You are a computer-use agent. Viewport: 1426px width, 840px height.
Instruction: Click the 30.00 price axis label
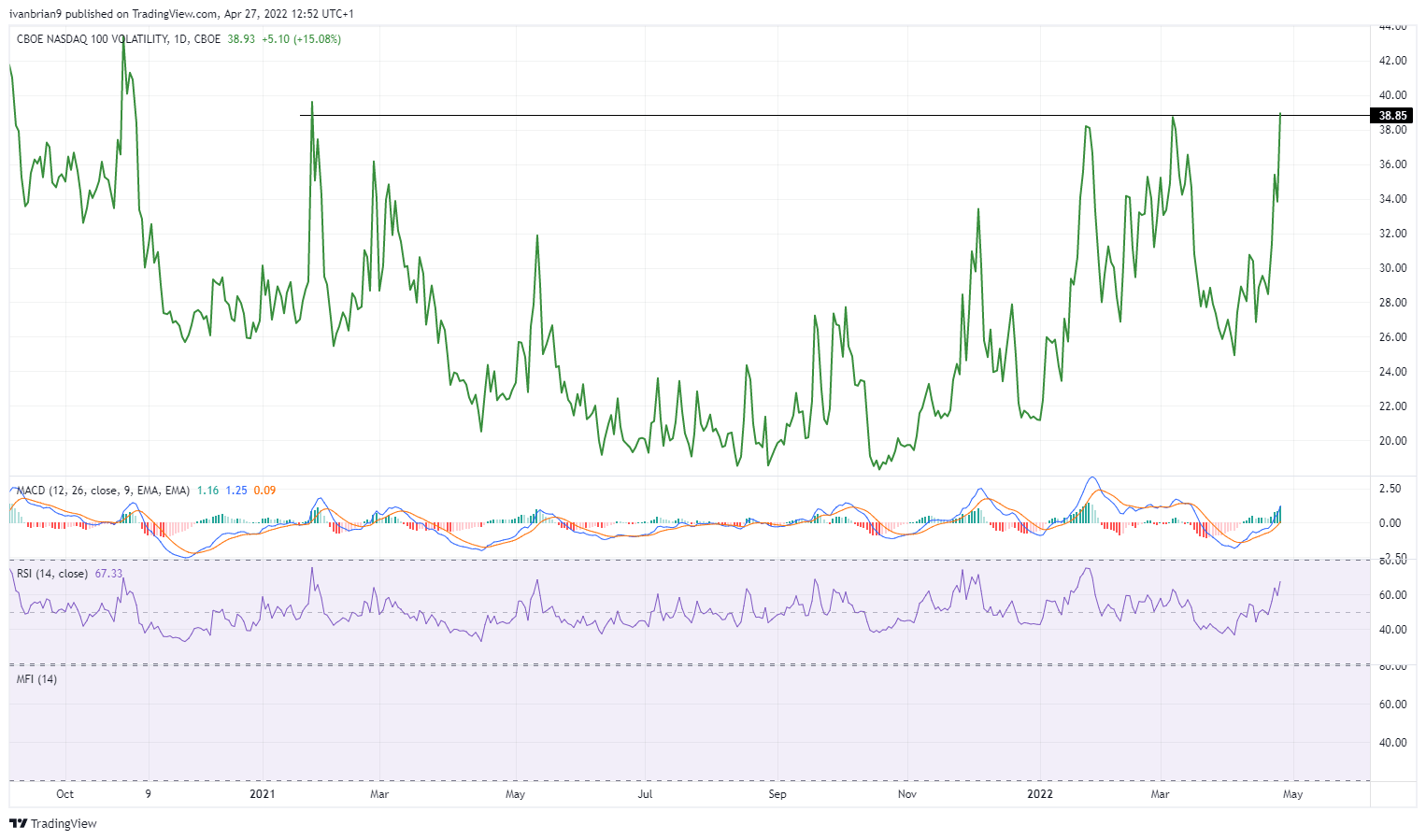pos(1392,268)
